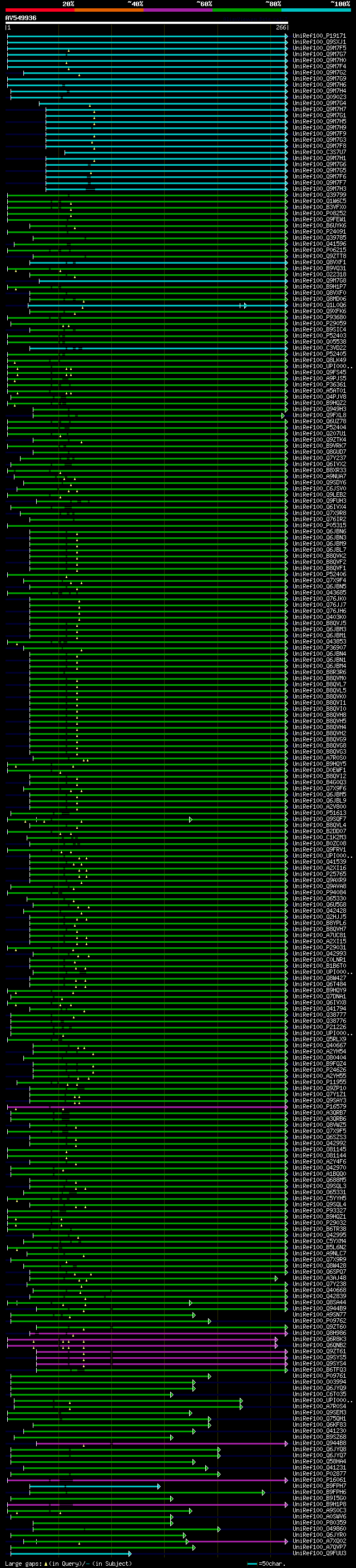
Task: Open hit UniRef100_Q09023
Action: coord(319,97)
